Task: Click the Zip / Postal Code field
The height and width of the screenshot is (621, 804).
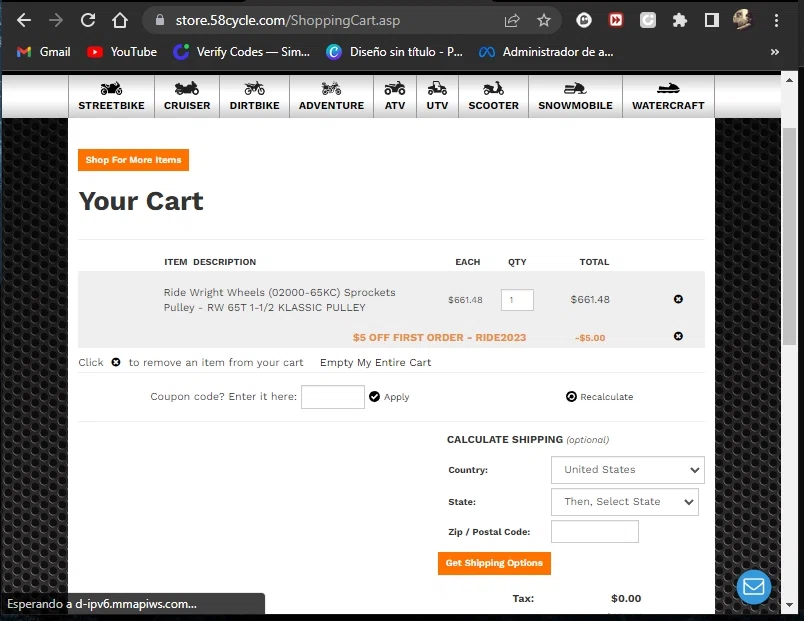Action: (x=595, y=532)
